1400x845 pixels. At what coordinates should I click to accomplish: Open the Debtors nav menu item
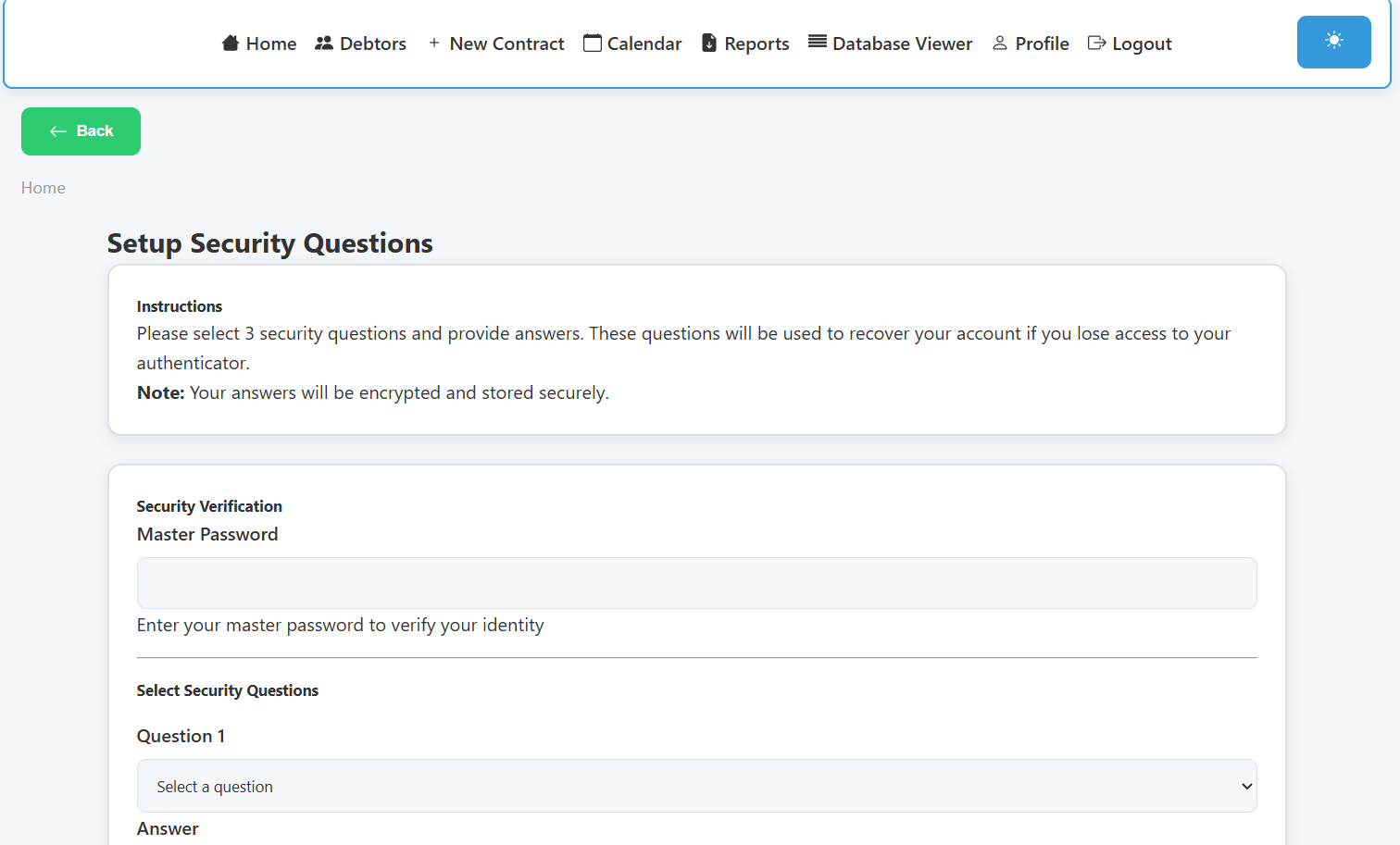[x=373, y=43]
